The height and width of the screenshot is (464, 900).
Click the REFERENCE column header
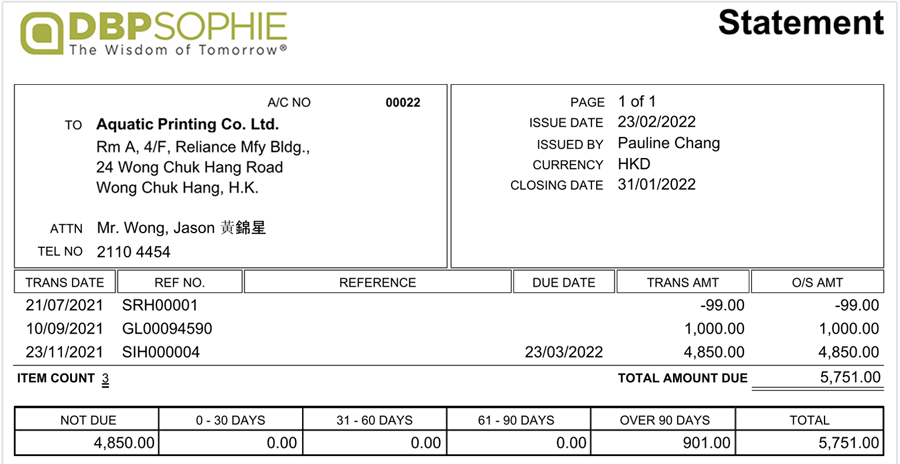click(x=377, y=282)
